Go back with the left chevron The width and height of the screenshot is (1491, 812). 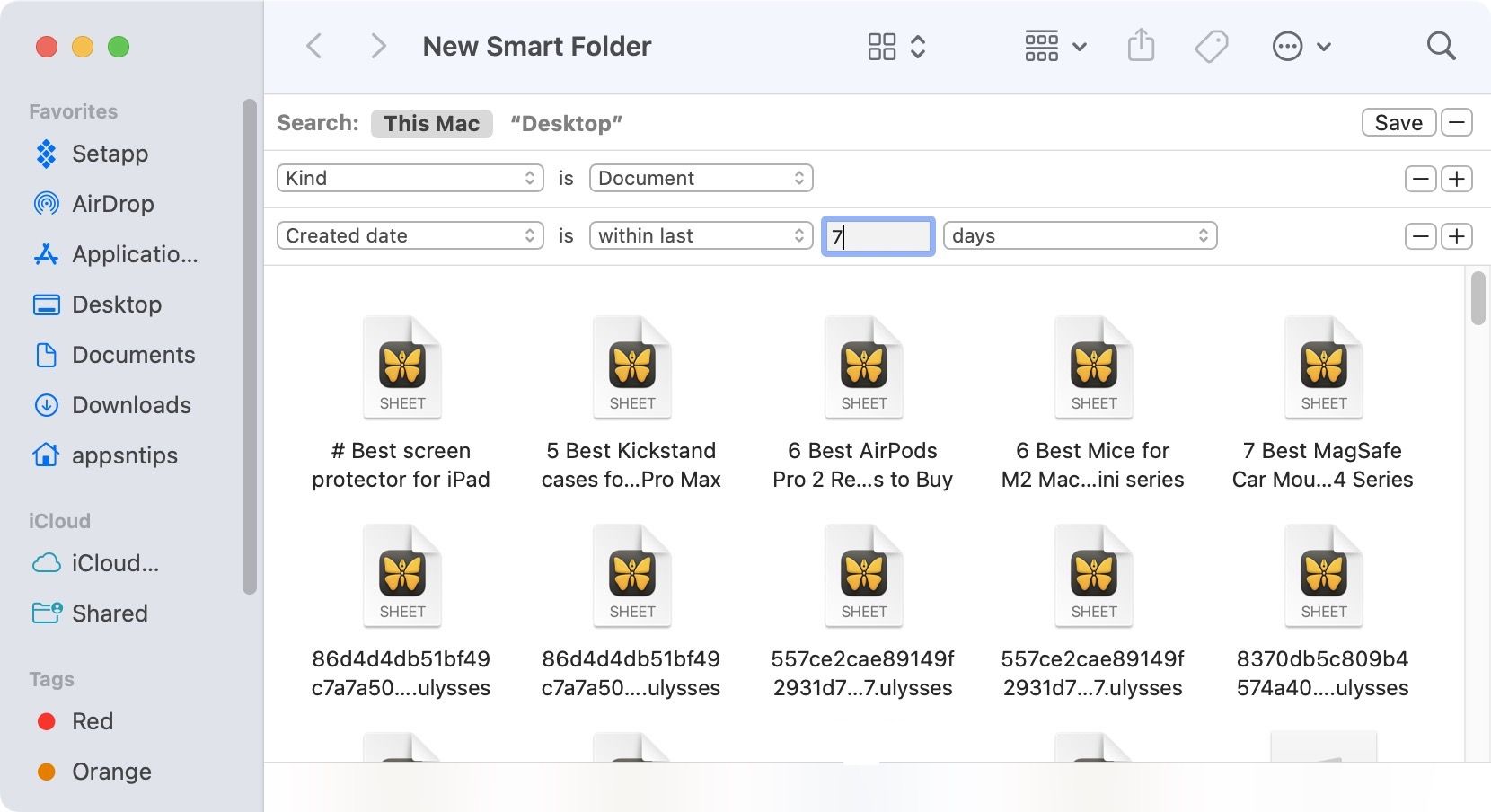click(x=314, y=46)
